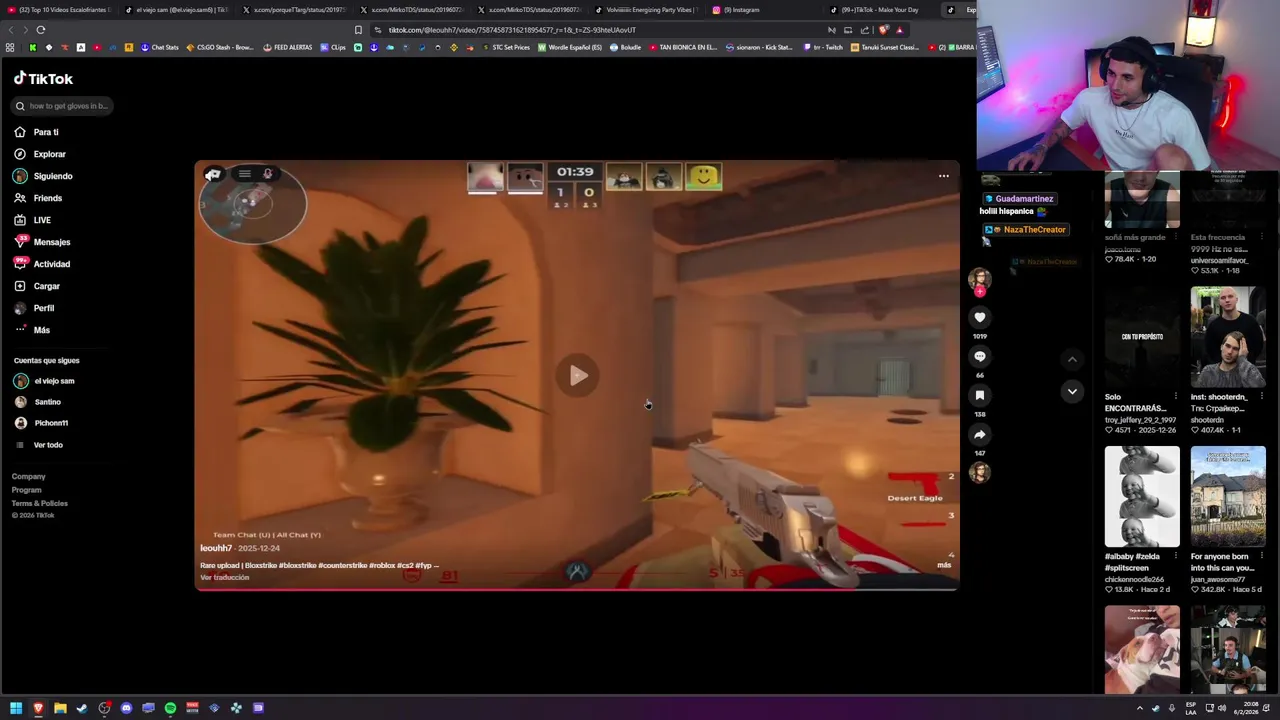Open the FEED ALERTAS bookmark
Image resolution: width=1280 pixels, height=720 pixels.
pos(288,47)
